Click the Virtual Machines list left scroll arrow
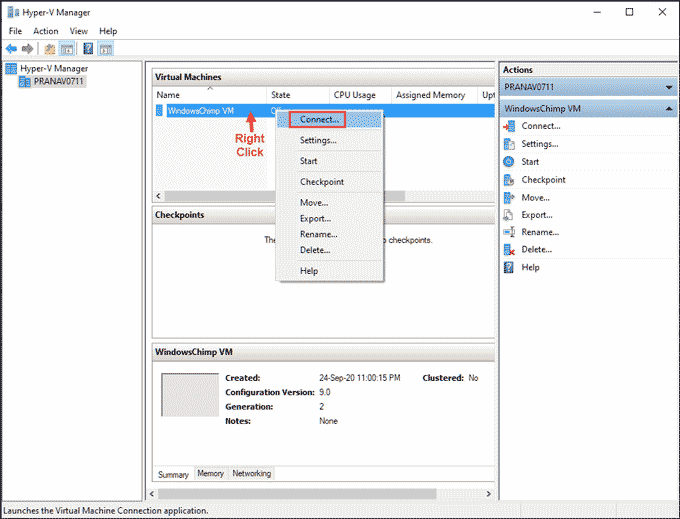Image resolution: width=680 pixels, height=519 pixels. 158,196
